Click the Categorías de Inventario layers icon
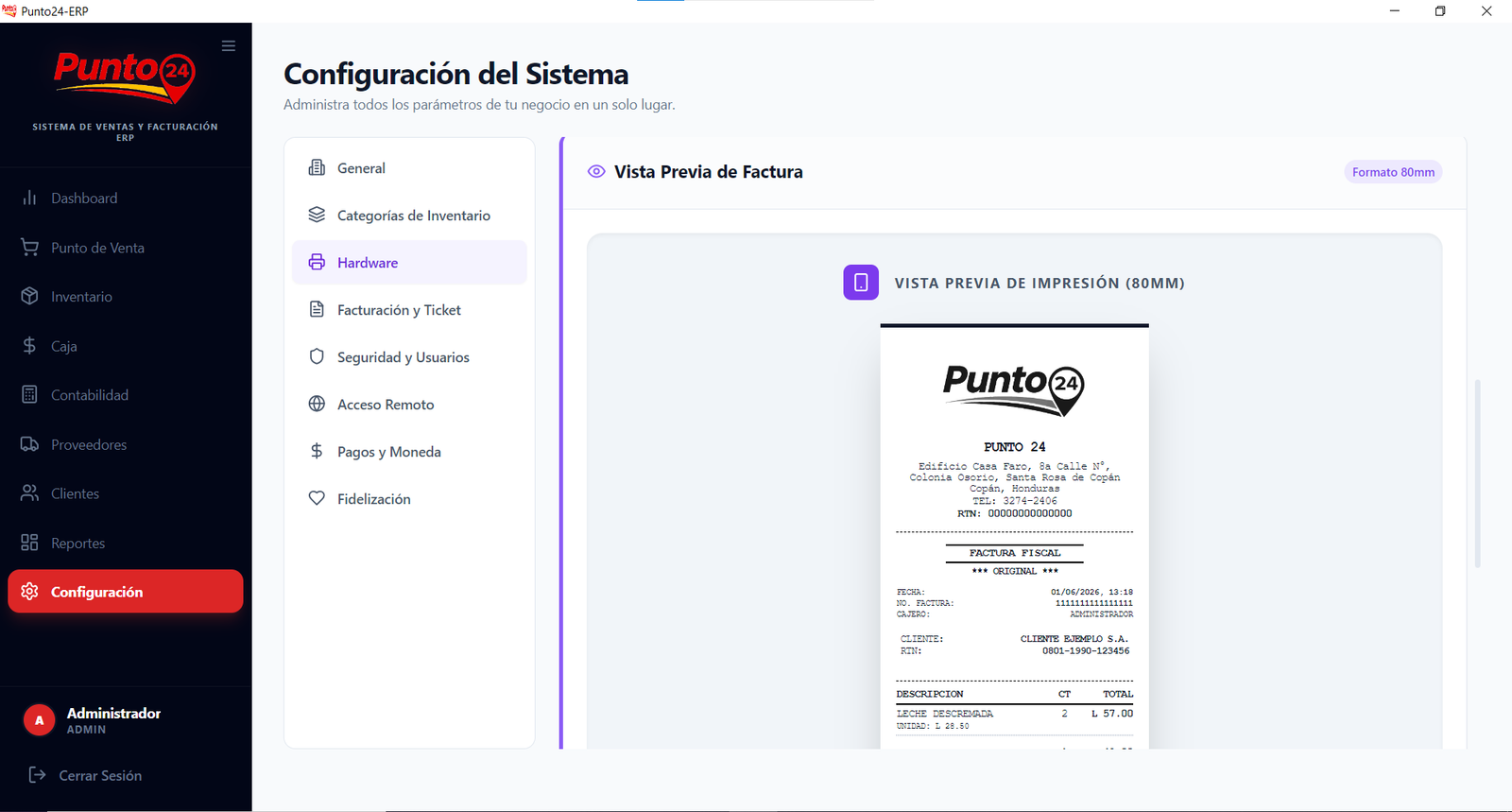1512x812 pixels. 317,216
